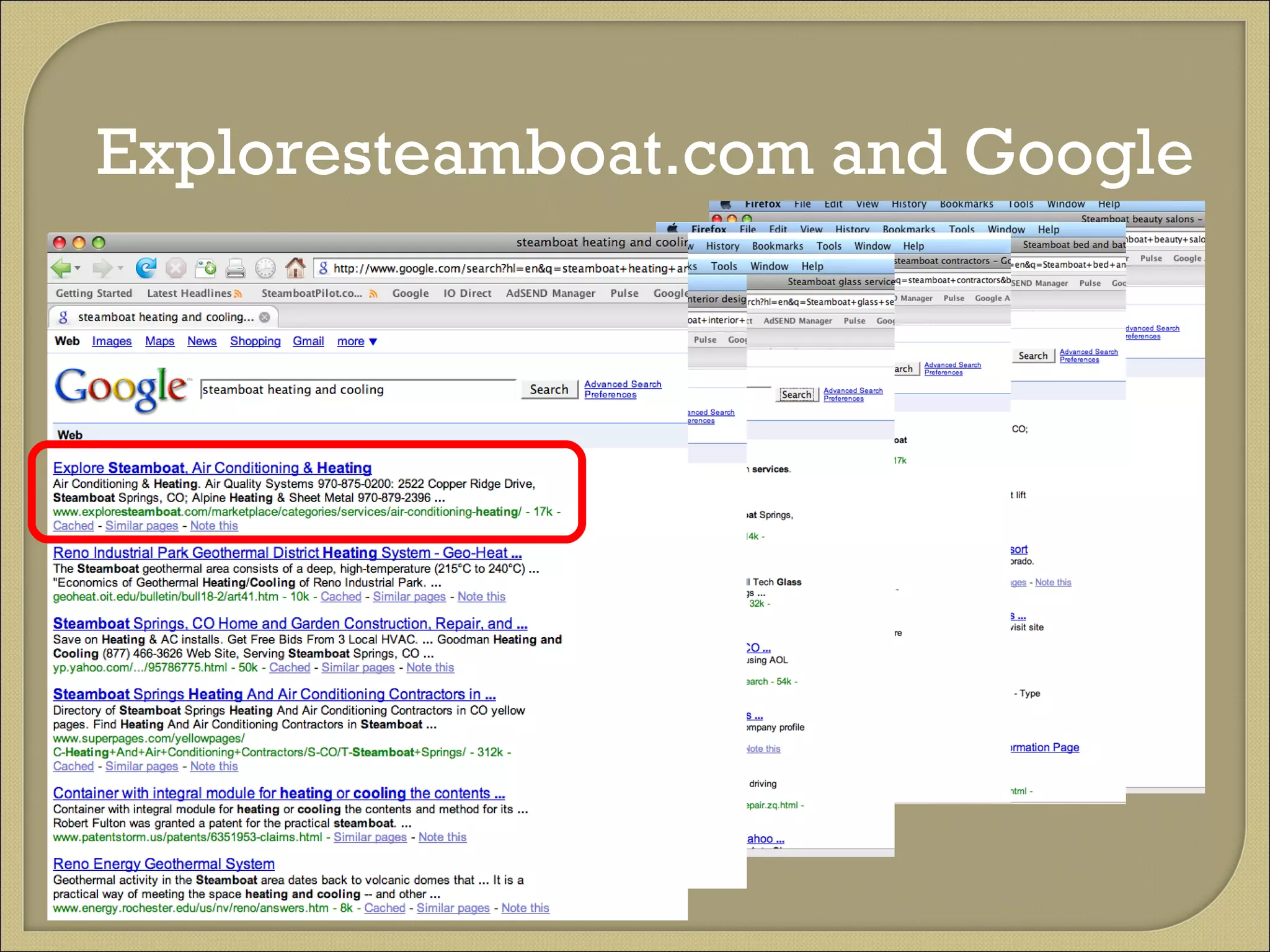Image resolution: width=1270 pixels, height=952 pixels.
Task: Open AdSEND Manager bookmark in front window
Action: click(551, 293)
